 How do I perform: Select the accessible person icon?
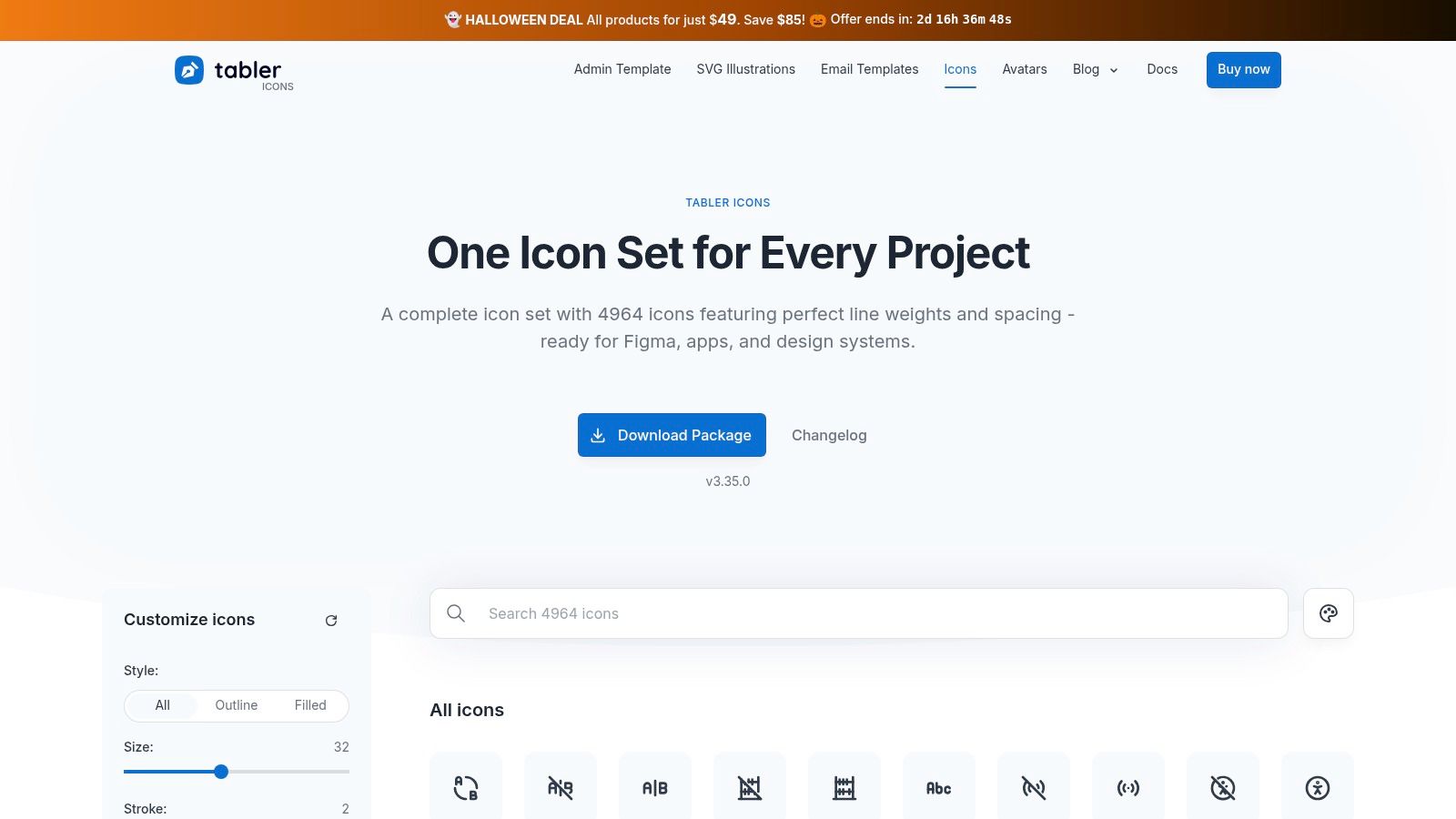pos(1318,787)
